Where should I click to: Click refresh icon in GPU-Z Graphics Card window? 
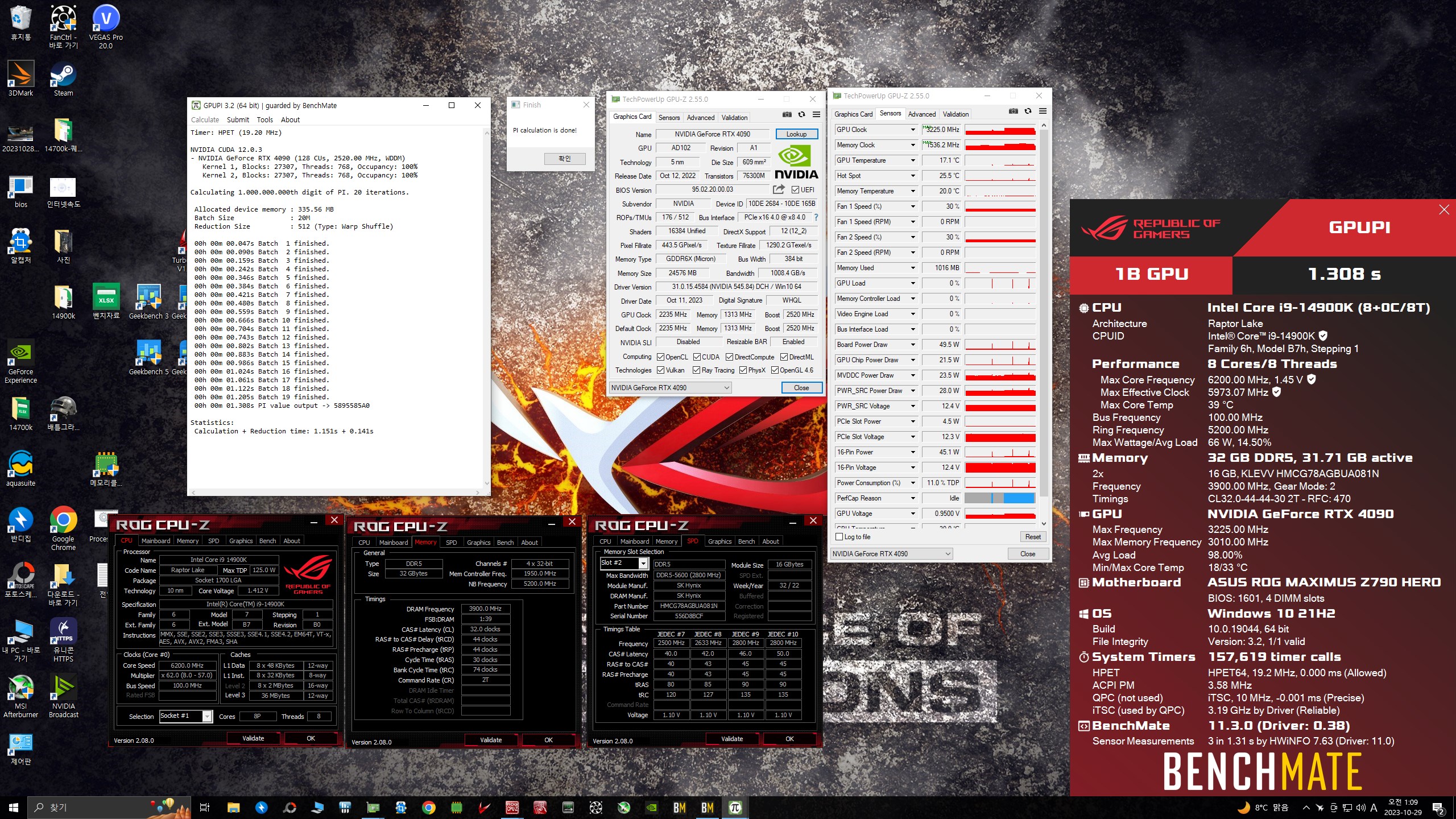click(801, 114)
